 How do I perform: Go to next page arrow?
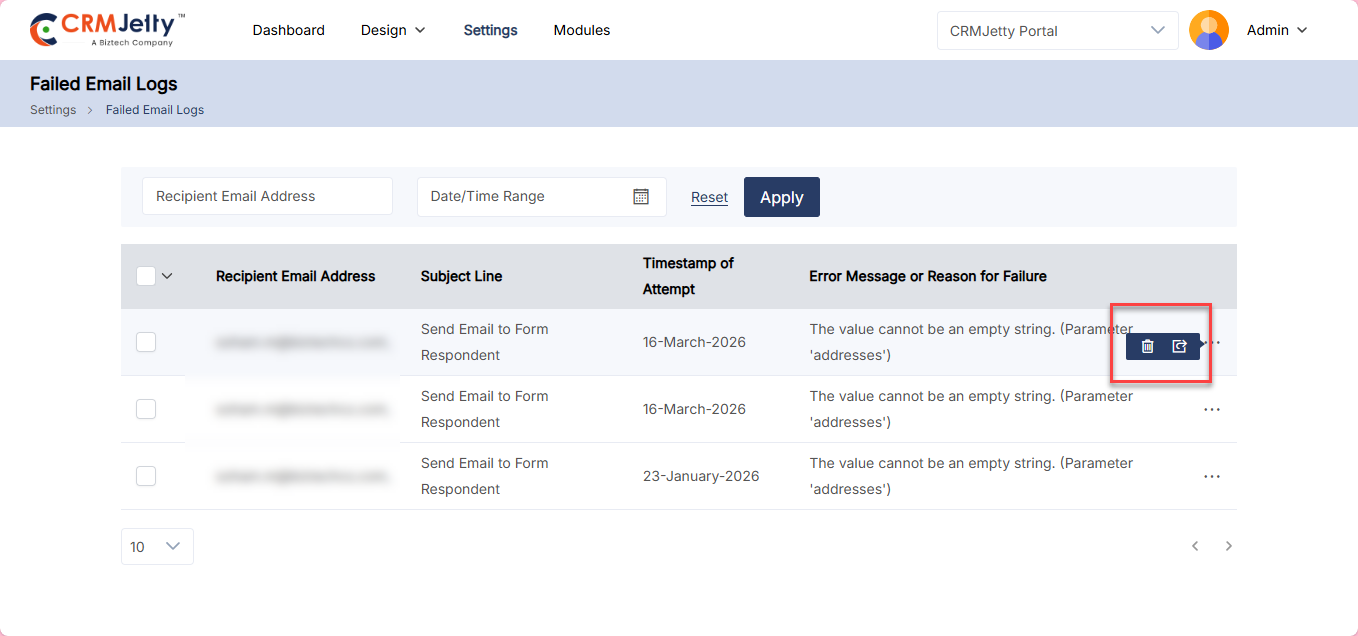[1229, 546]
